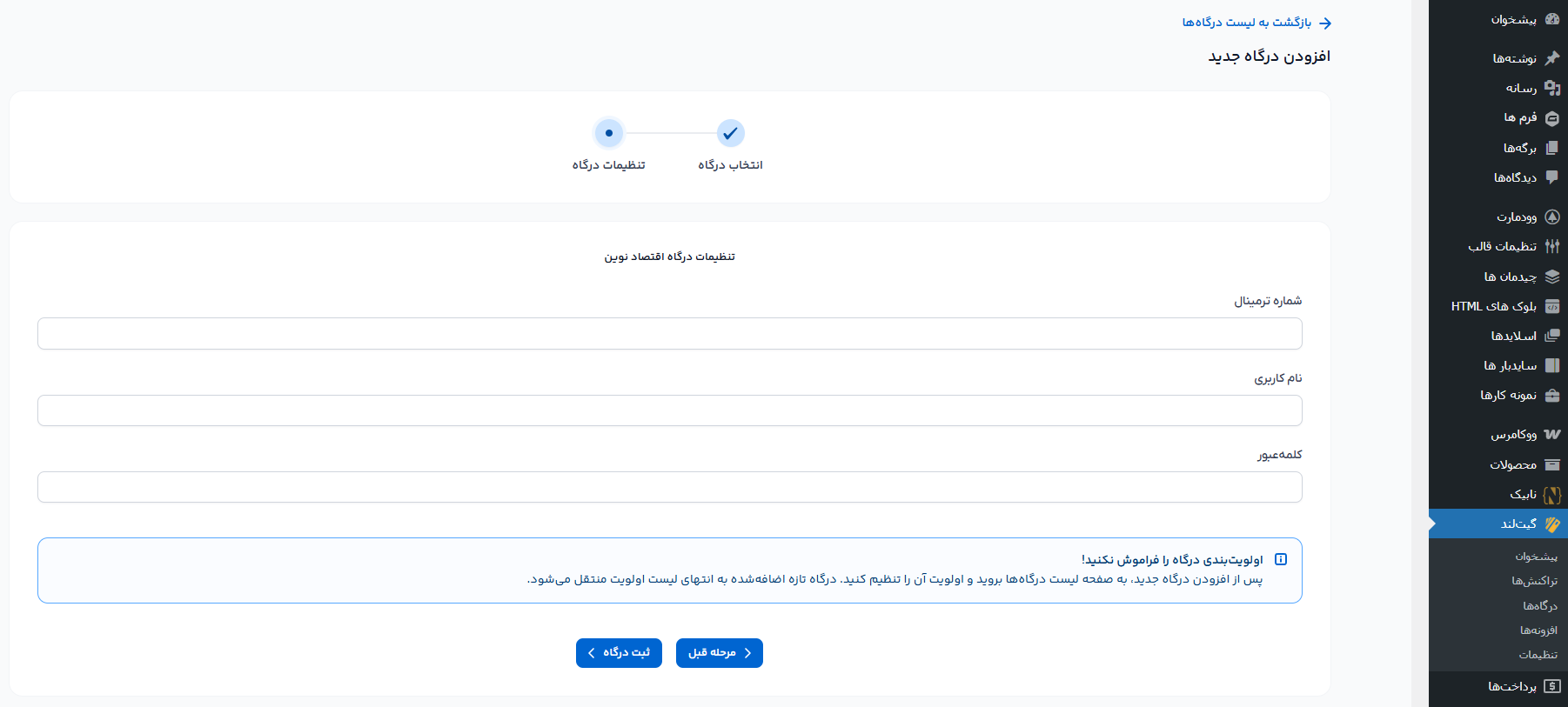Viewport: 1568px width, 707px height.
Task: Focus the کلمه‌عبور input field
Action: click(x=670, y=487)
